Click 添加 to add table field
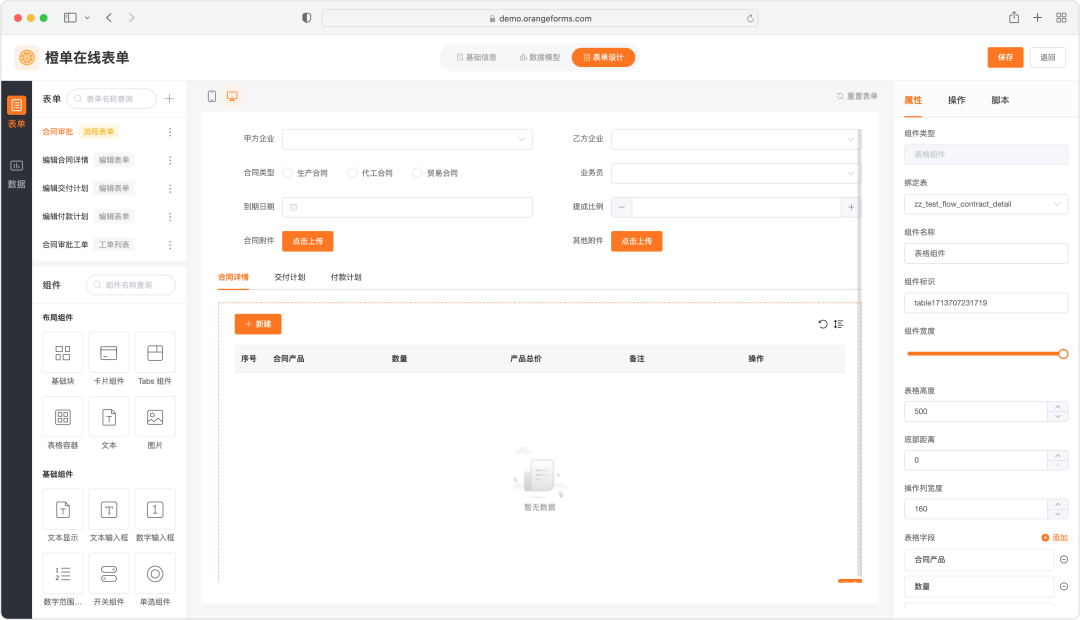This screenshot has height=620, width=1080. (1055, 537)
